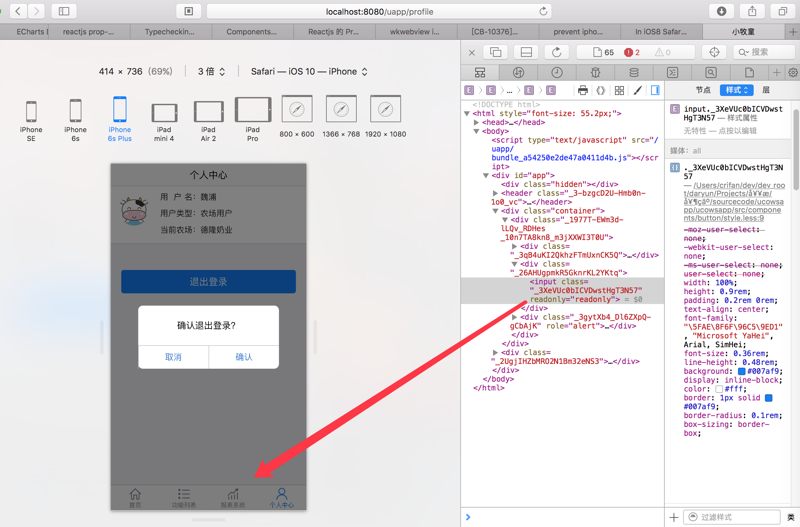The width and height of the screenshot is (800, 527).
Task: Show all tabs overview
Action: point(783,11)
